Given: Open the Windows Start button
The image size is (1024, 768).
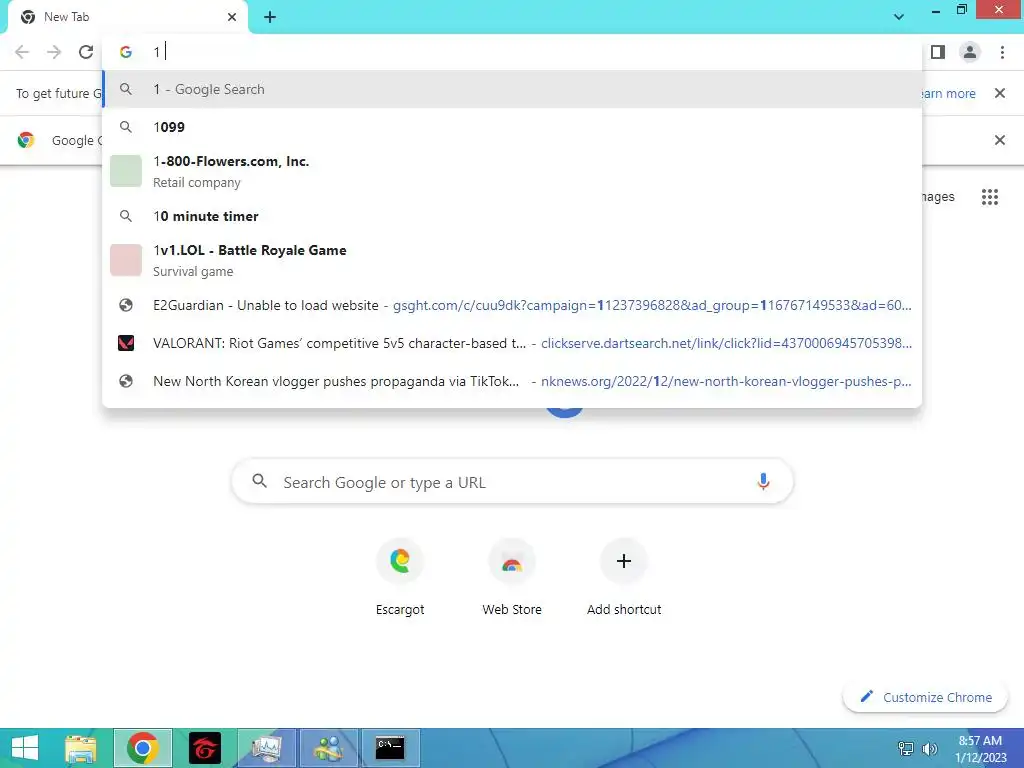Looking at the screenshot, I should click(x=25, y=748).
